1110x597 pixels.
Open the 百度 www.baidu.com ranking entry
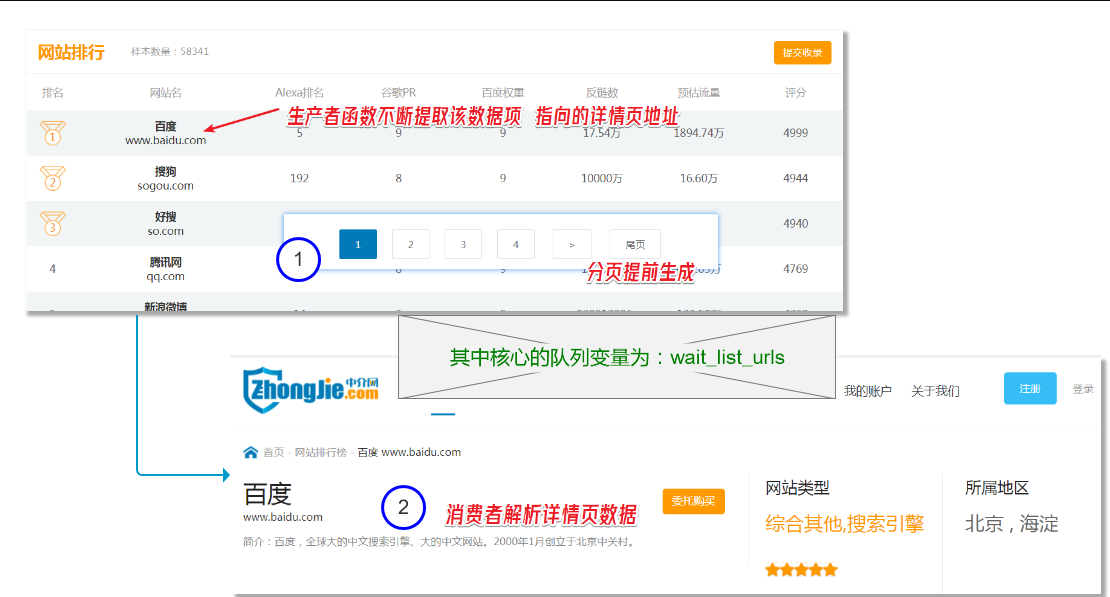coord(166,133)
